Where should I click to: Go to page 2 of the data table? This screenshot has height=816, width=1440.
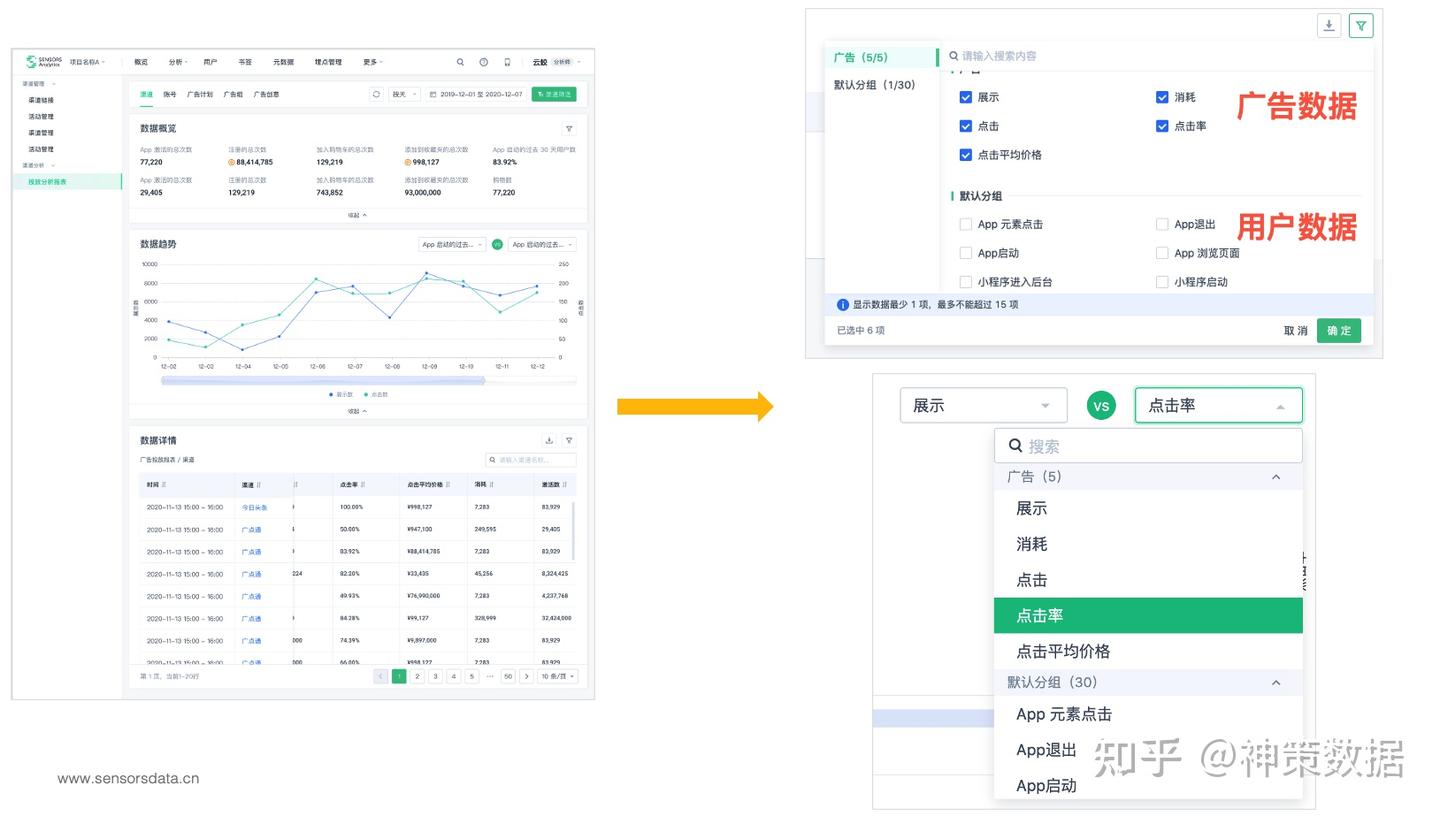pyautogui.click(x=417, y=676)
